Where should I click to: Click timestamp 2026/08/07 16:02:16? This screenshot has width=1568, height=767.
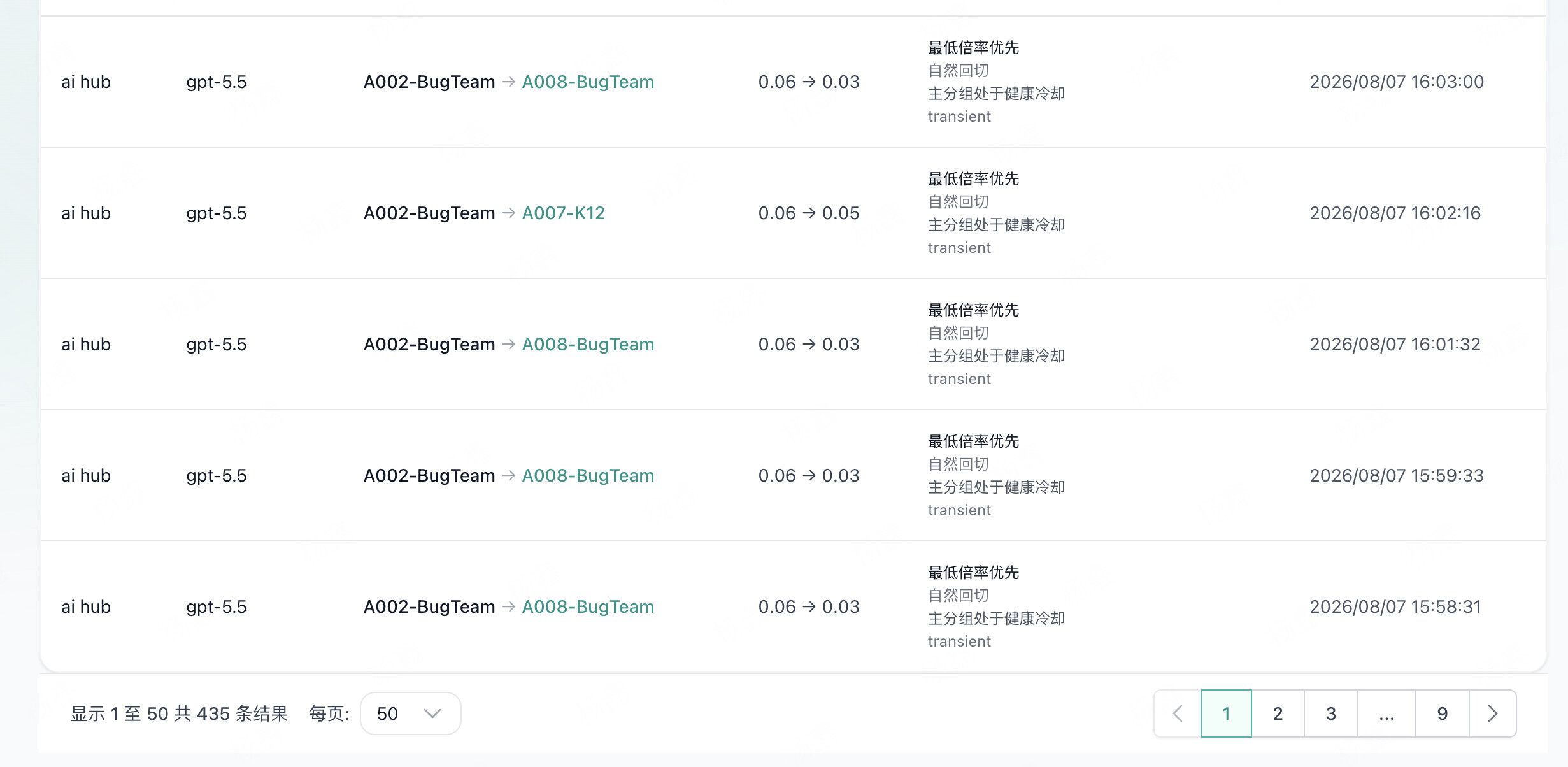pos(1395,213)
